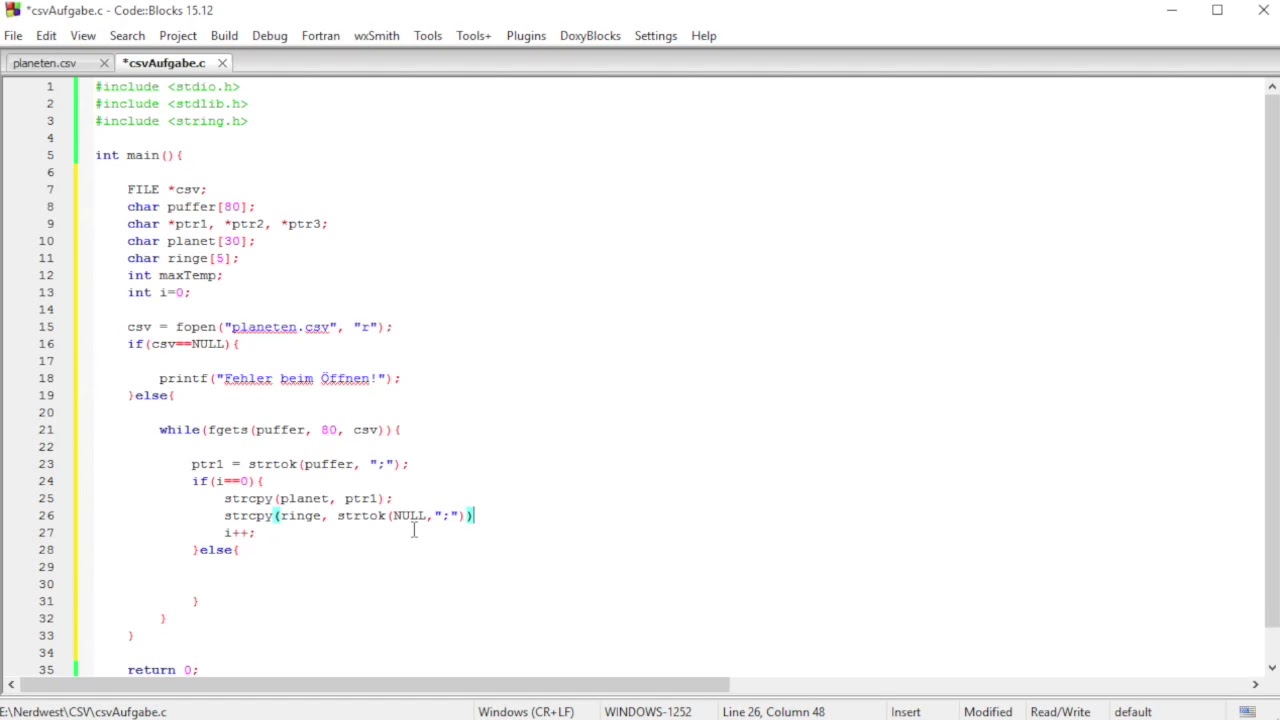Screen dimensions: 1280x720
Task: Click the language flag icon in status bar
Action: tap(1247, 712)
